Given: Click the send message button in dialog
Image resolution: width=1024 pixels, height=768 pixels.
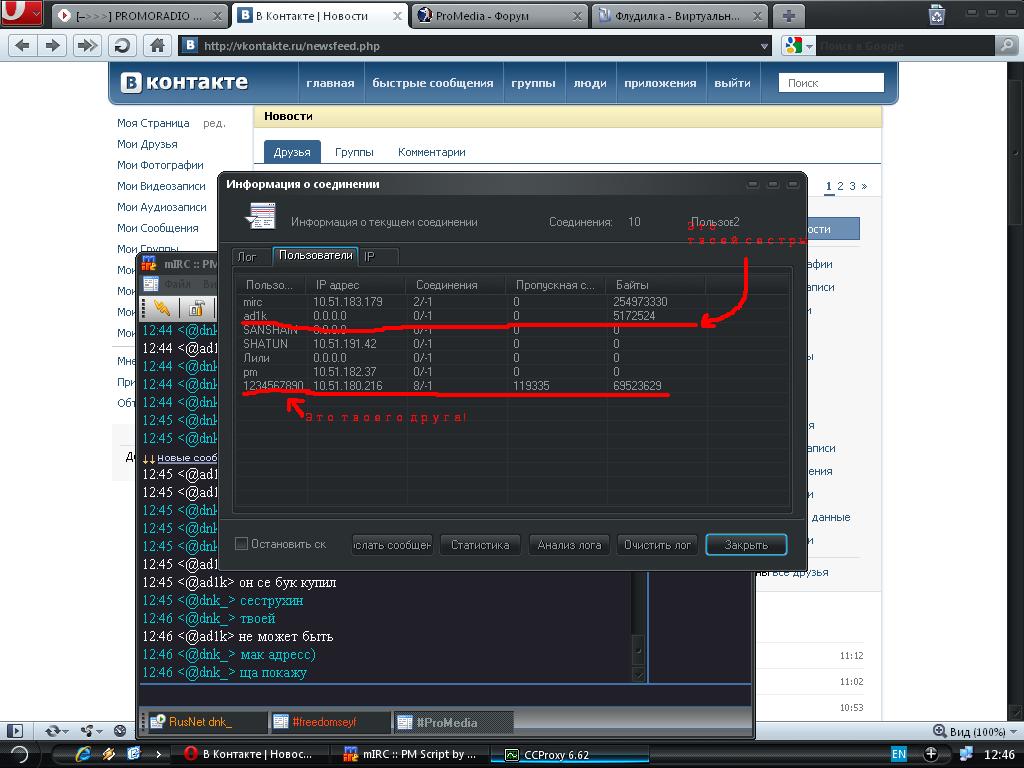Looking at the screenshot, I should 392,545.
